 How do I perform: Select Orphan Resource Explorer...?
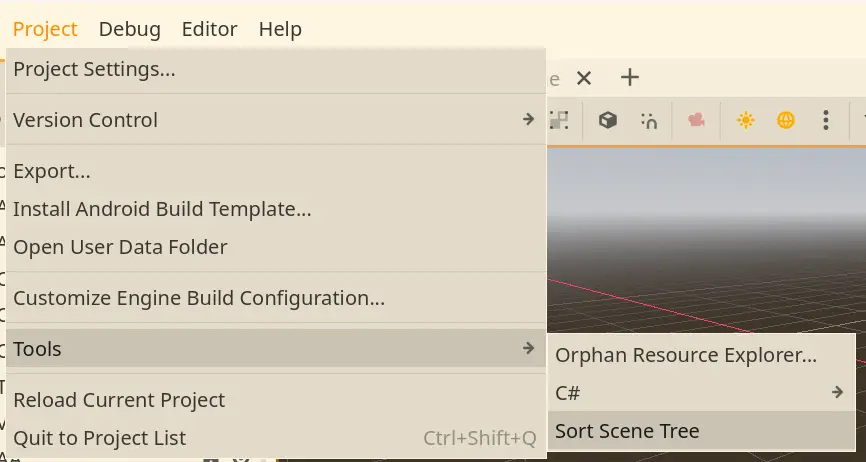[701, 355]
